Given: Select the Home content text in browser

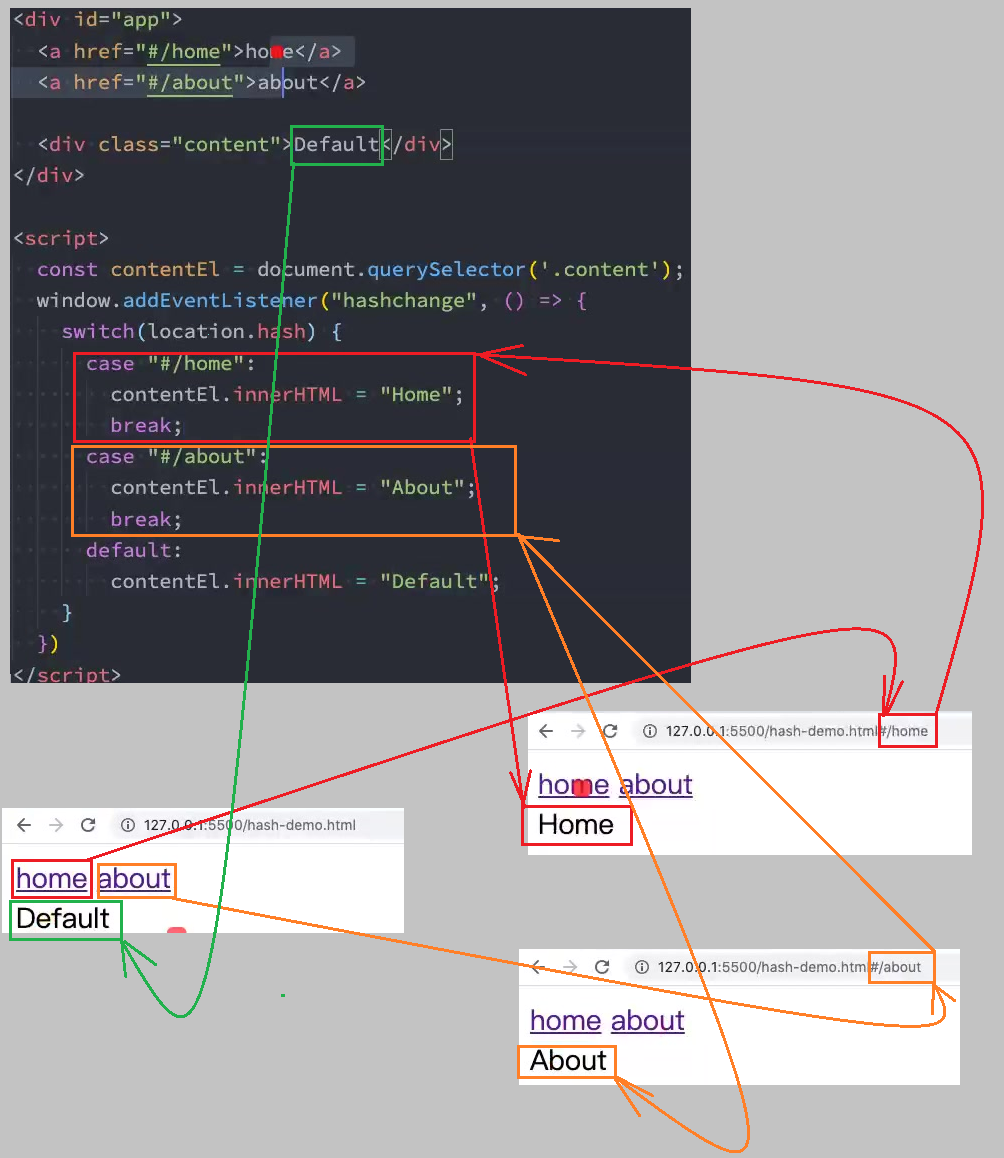Looking at the screenshot, I should click(576, 825).
